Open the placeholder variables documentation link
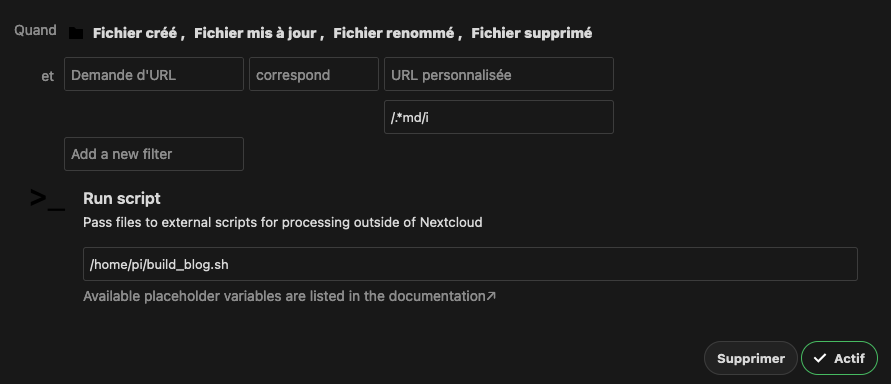This screenshot has width=891, height=384. point(289,296)
